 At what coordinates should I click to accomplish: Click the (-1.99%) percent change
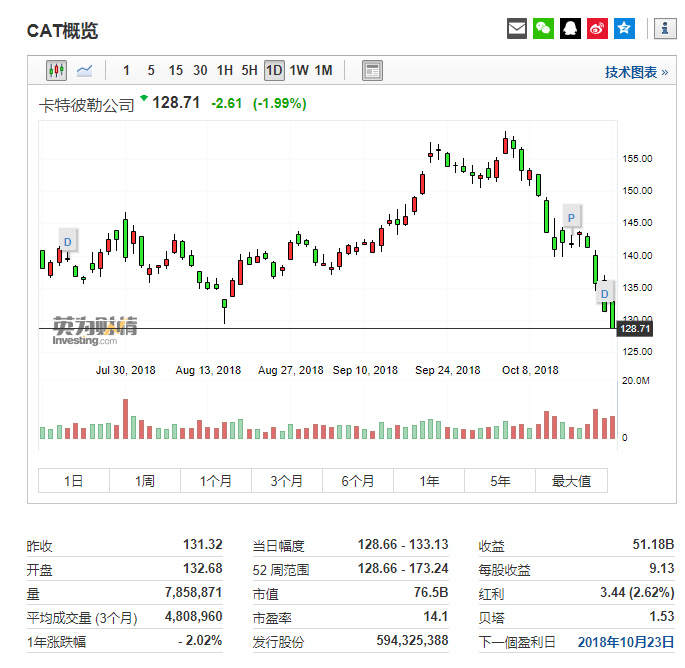[x=280, y=104]
